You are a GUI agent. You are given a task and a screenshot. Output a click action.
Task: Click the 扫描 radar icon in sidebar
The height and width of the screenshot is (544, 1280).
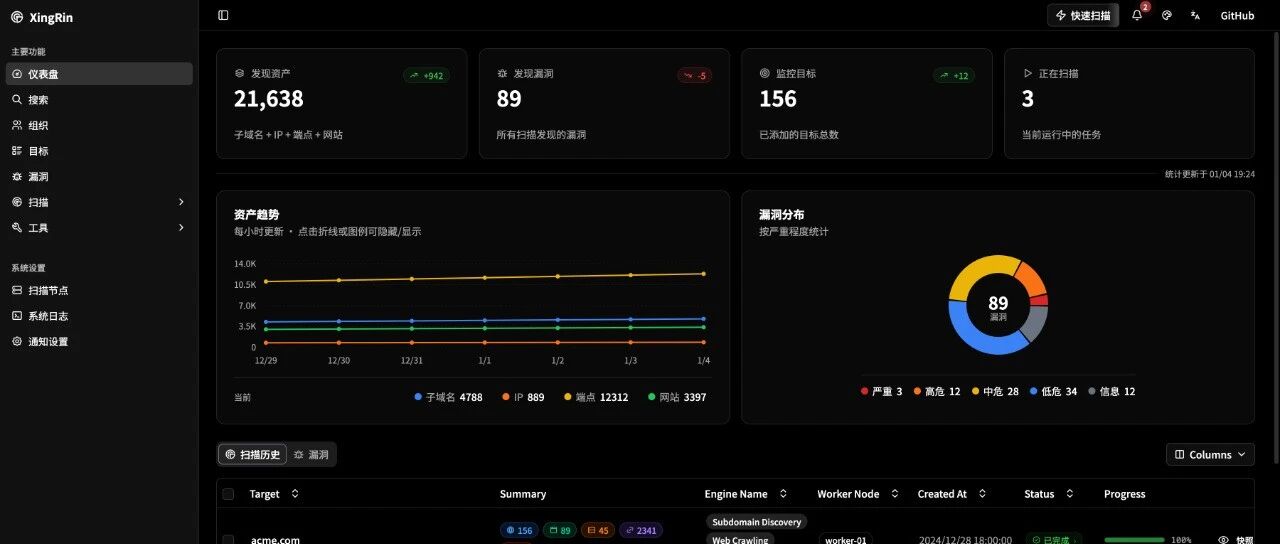pyautogui.click(x=17, y=202)
